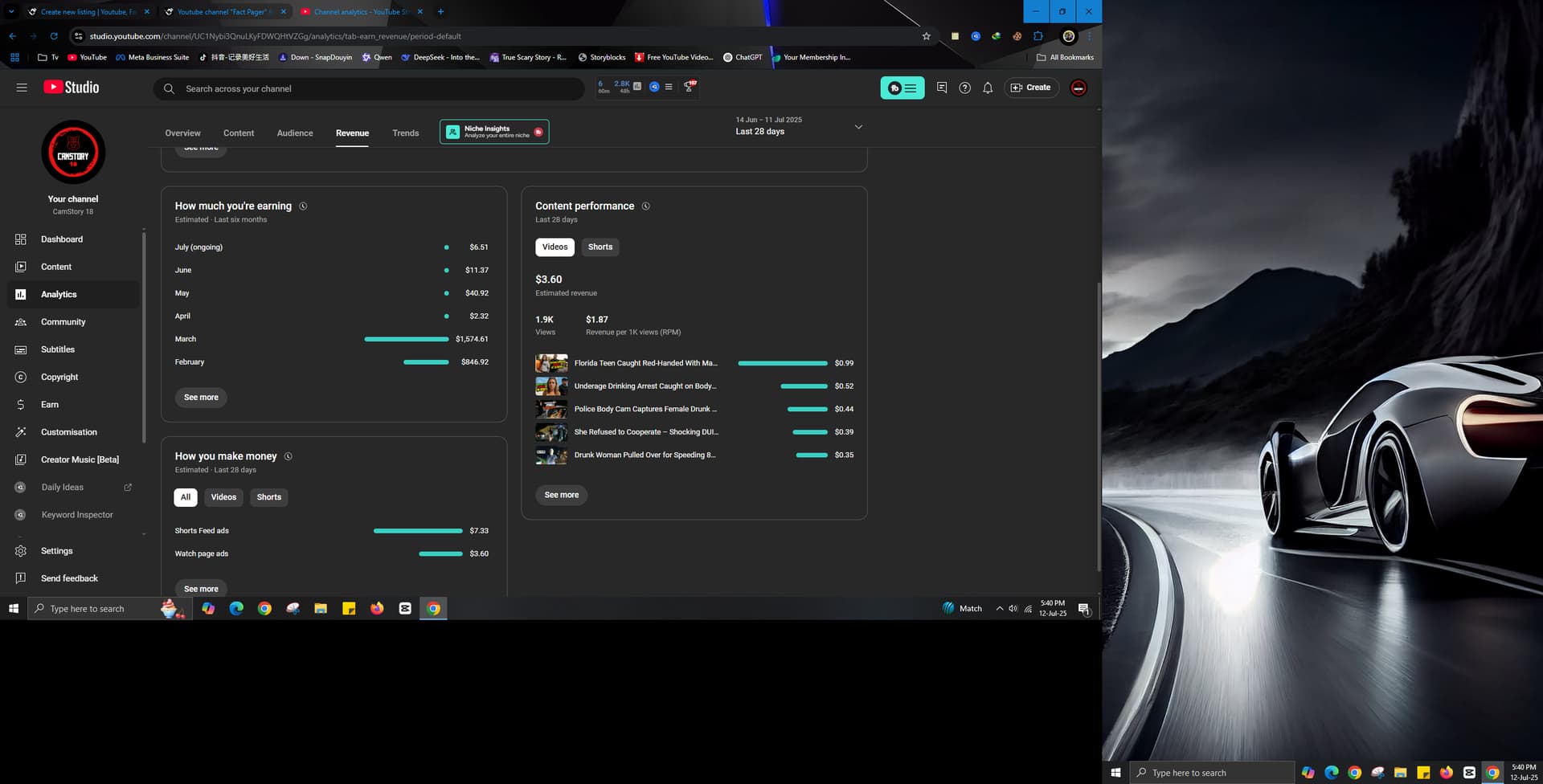Screen dimensions: 1543x784
Task: Click See more under How you make money
Action: click(201, 589)
